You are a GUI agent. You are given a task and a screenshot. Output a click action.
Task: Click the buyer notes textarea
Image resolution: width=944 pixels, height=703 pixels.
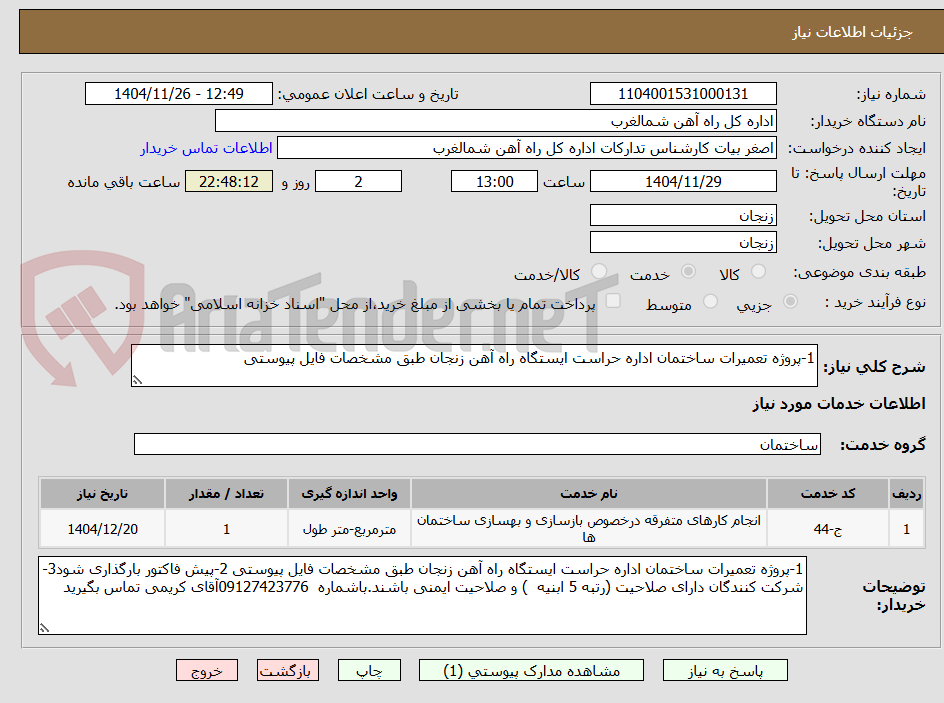pos(422,596)
